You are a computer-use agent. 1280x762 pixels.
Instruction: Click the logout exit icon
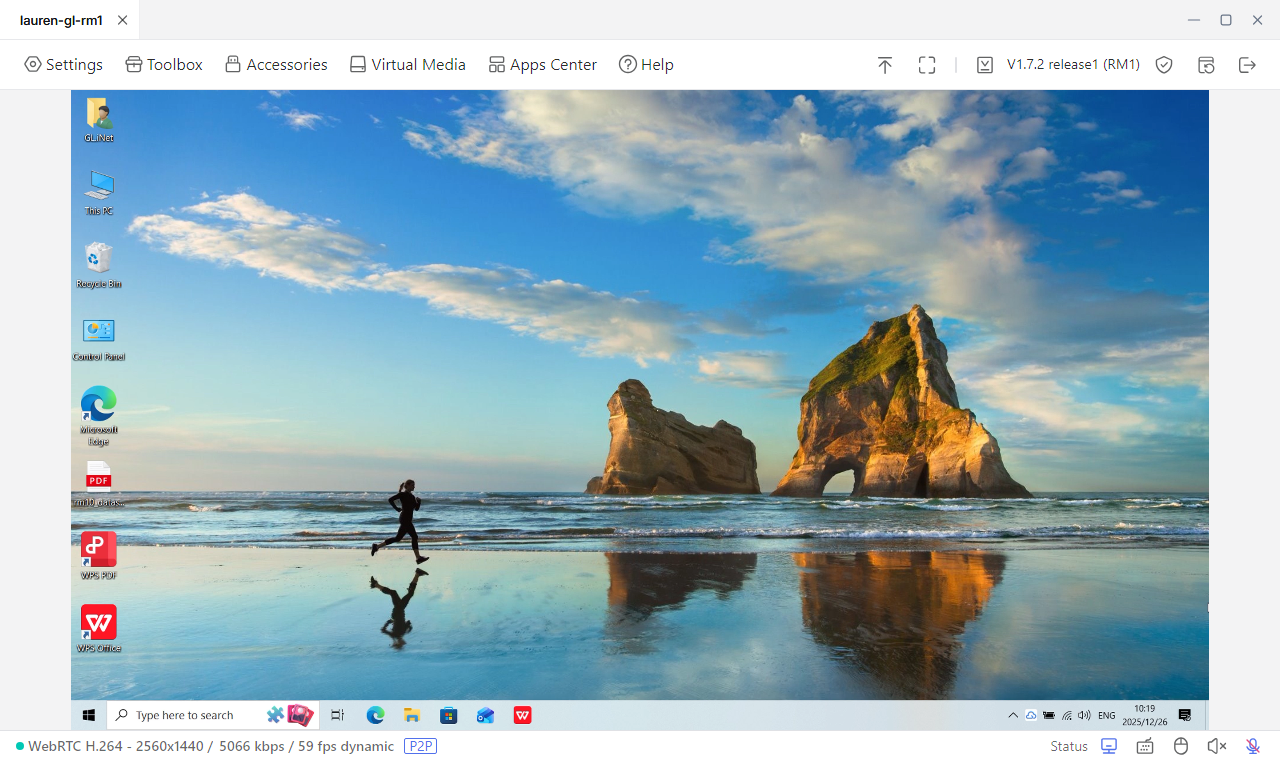[1247, 65]
